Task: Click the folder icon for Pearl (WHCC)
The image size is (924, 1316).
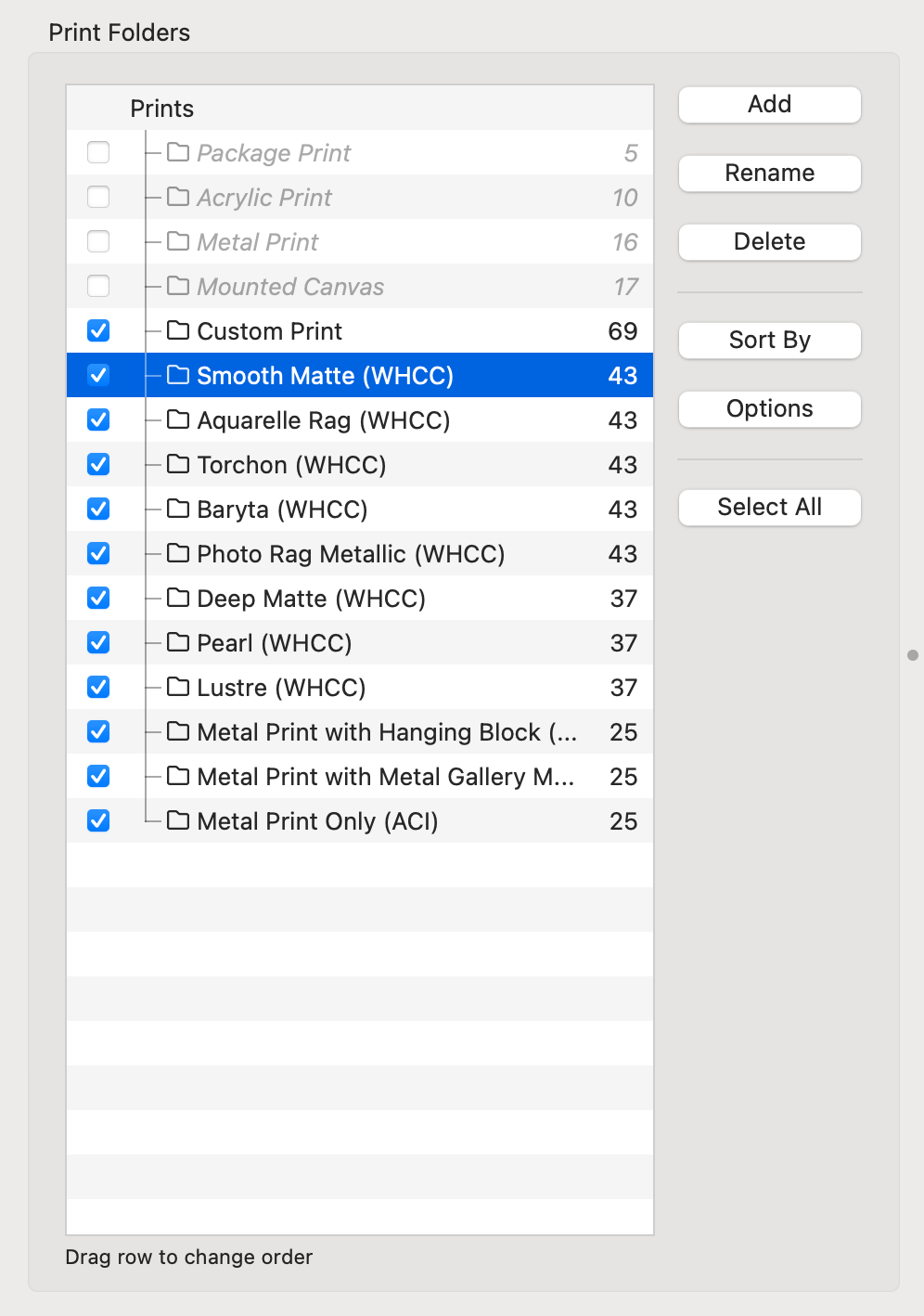Action: point(178,642)
